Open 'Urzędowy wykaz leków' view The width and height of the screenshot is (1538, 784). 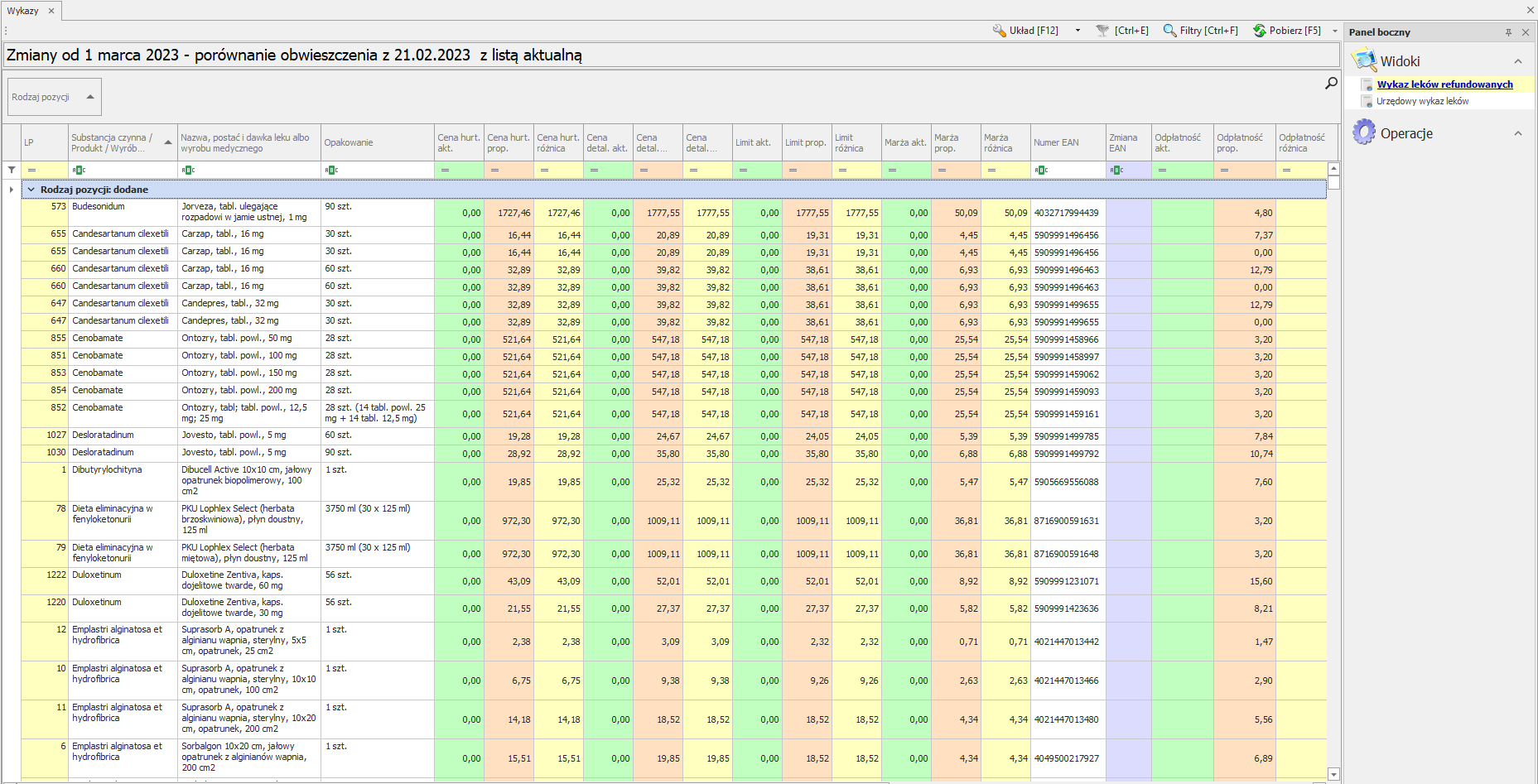click(x=1422, y=101)
